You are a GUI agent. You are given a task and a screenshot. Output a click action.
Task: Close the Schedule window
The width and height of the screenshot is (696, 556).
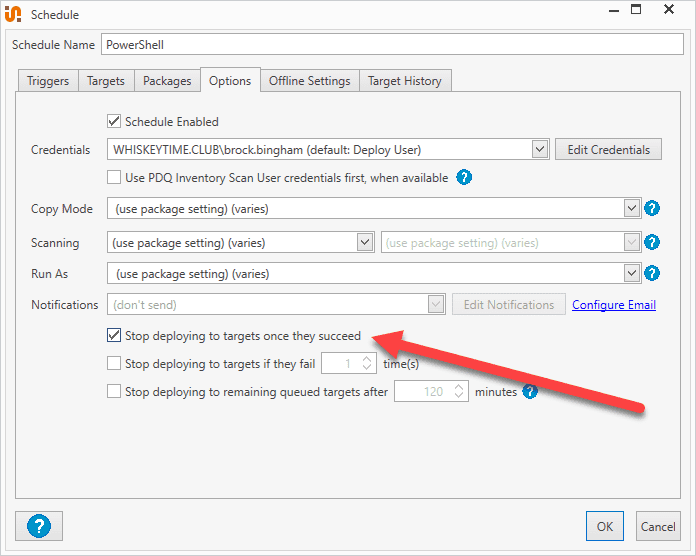[669, 9]
